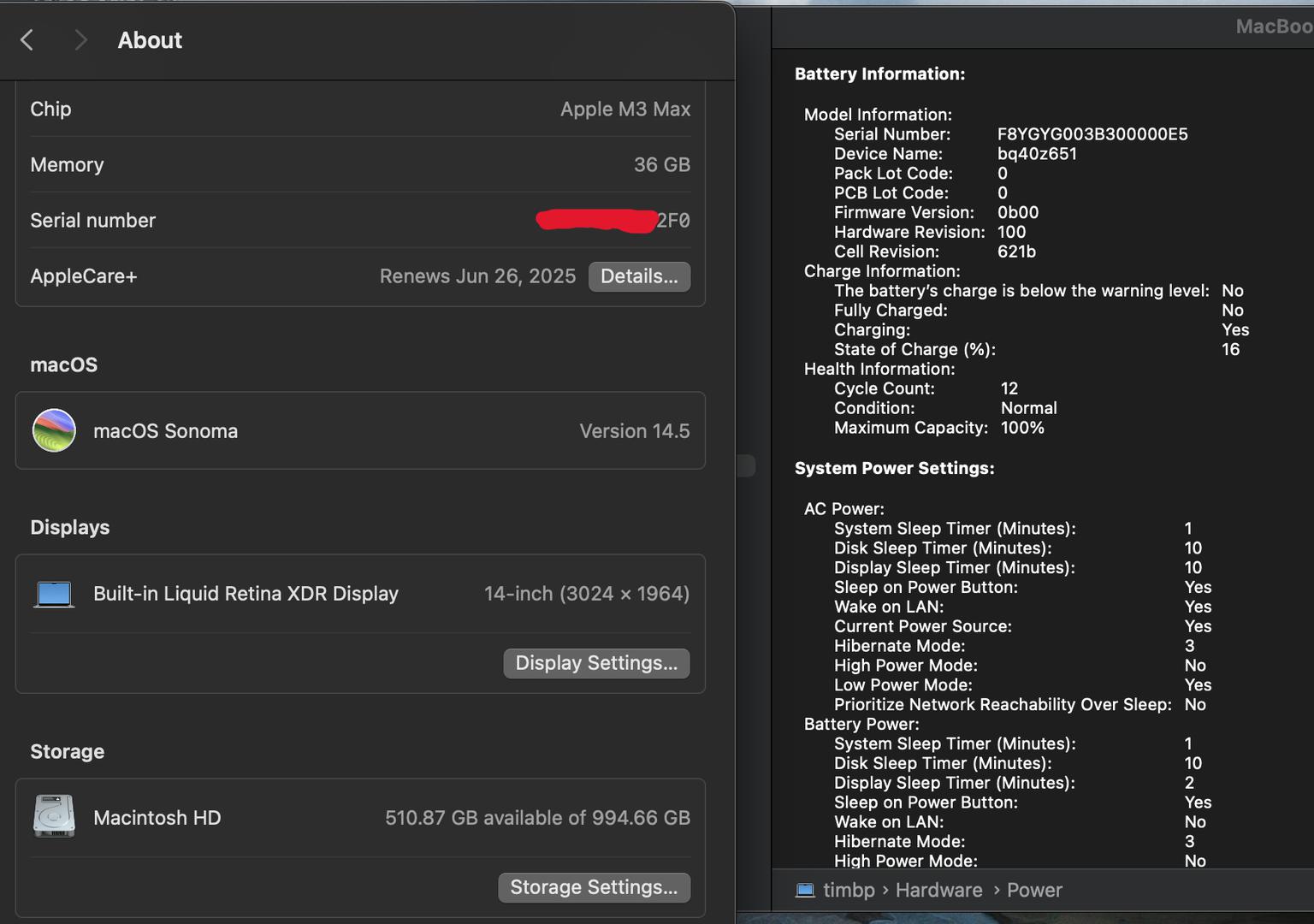Click the About title

[150, 40]
